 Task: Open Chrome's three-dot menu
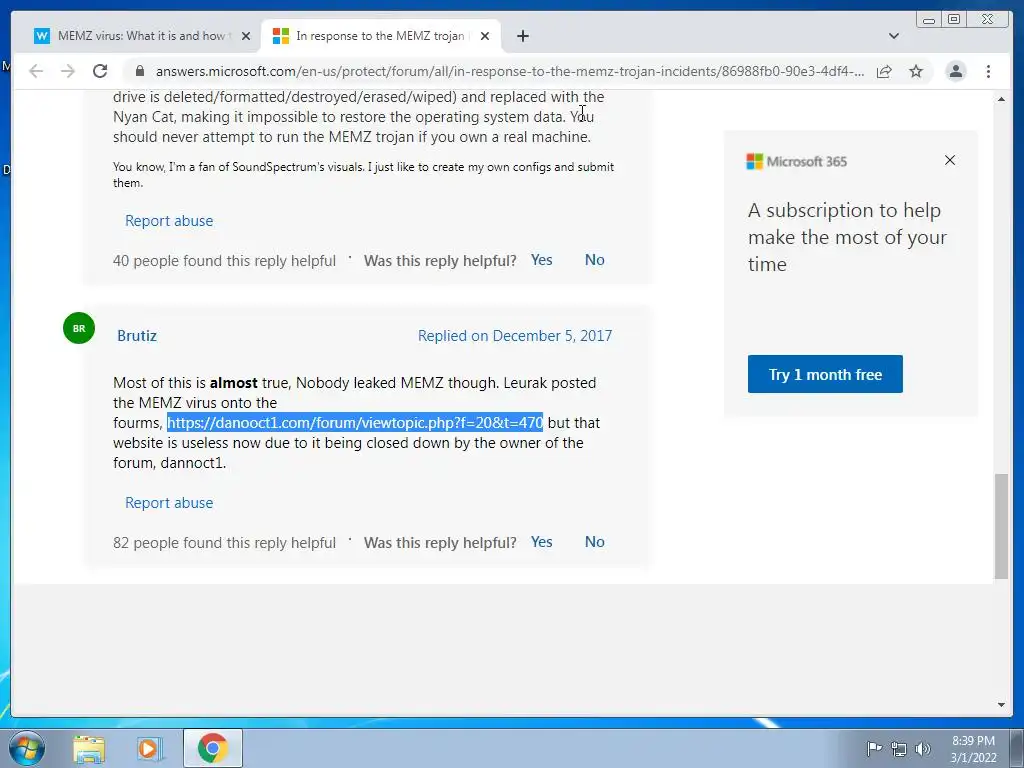pos(988,71)
